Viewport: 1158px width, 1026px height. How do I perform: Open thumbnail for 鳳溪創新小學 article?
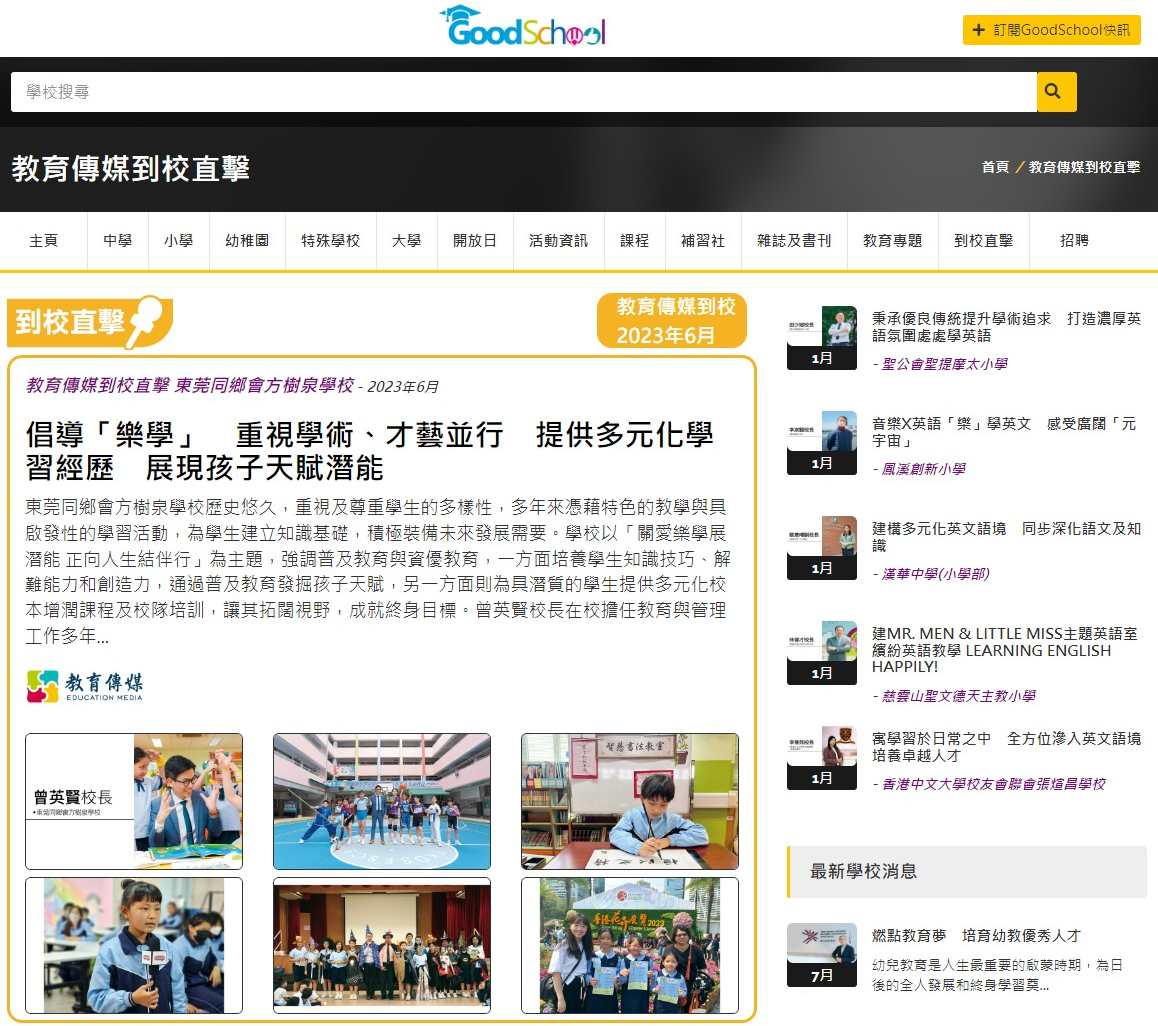coord(822,442)
